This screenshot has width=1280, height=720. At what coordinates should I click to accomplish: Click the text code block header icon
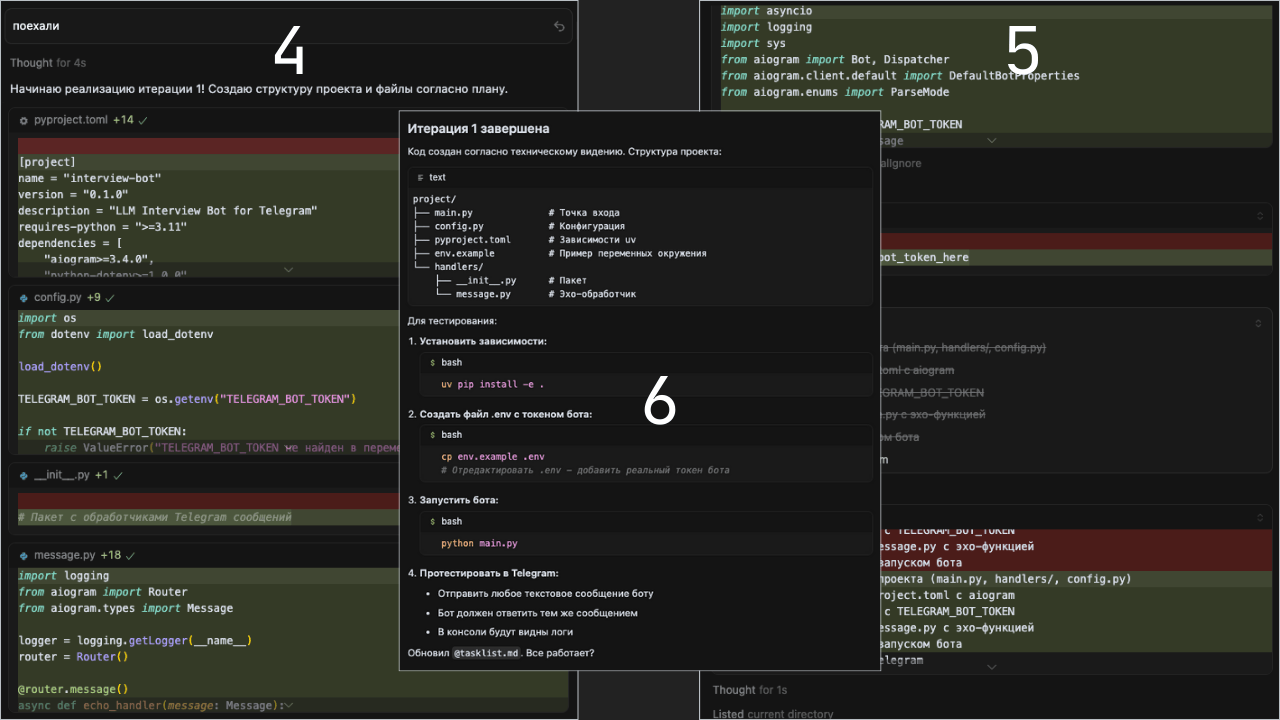point(420,177)
